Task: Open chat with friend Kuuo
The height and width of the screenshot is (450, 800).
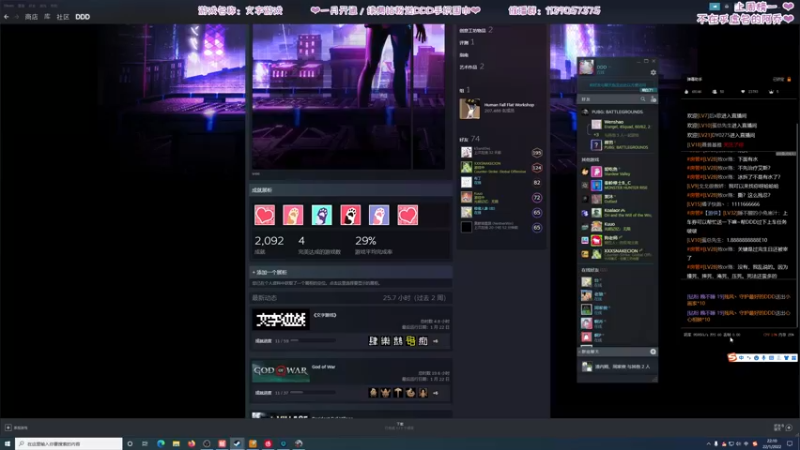Action: pos(617,227)
